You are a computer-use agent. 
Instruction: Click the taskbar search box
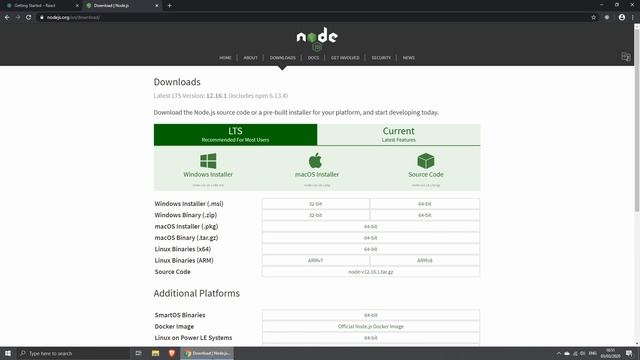coord(73,353)
